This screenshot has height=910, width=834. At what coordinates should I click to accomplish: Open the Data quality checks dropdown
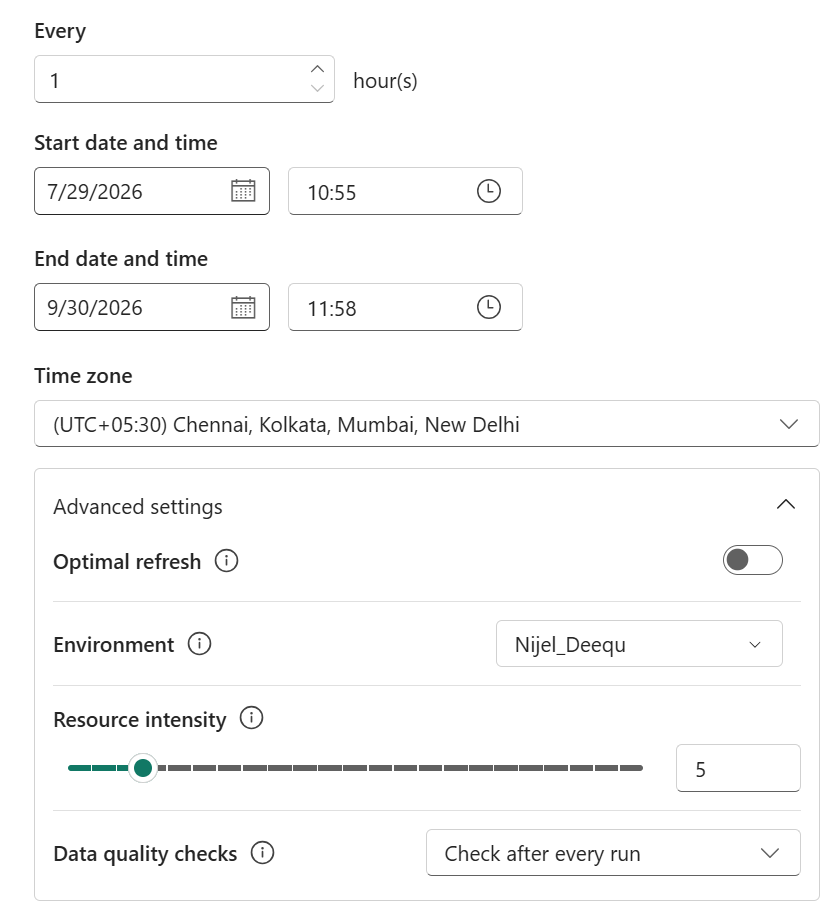[x=613, y=853]
